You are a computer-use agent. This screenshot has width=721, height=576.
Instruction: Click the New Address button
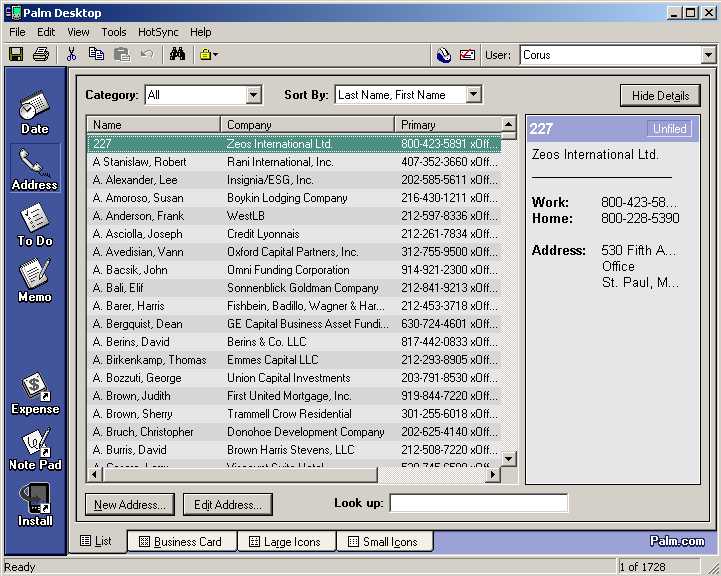(x=130, y=505)
